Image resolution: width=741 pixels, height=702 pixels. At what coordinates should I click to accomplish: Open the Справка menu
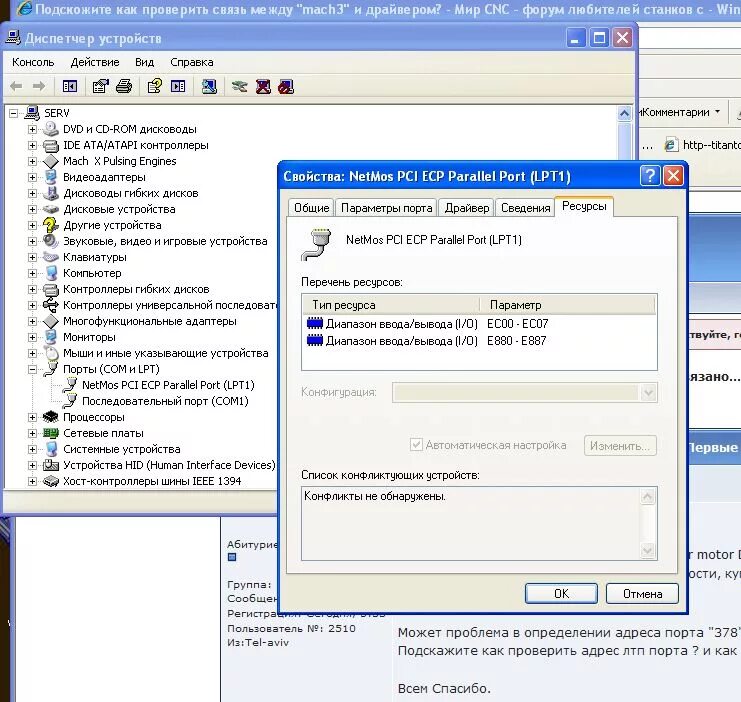coord(192,62)
